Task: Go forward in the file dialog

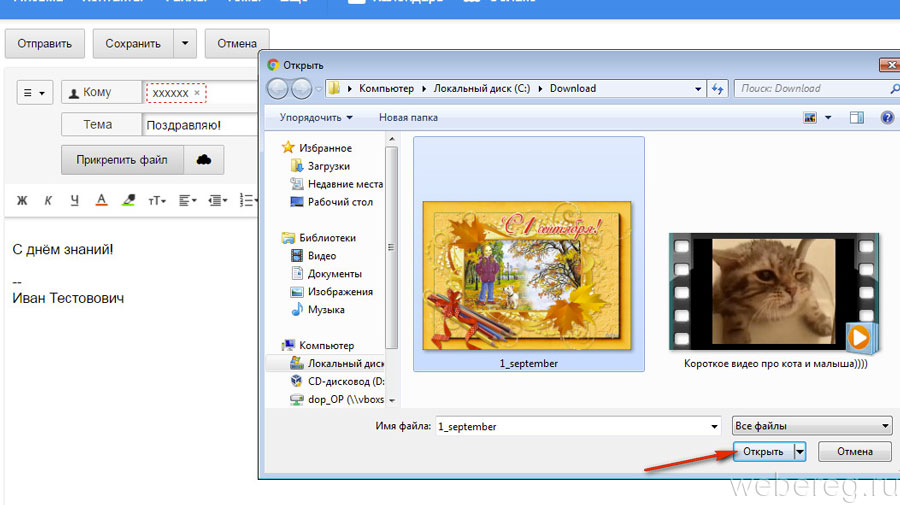Action: point(301,88)
